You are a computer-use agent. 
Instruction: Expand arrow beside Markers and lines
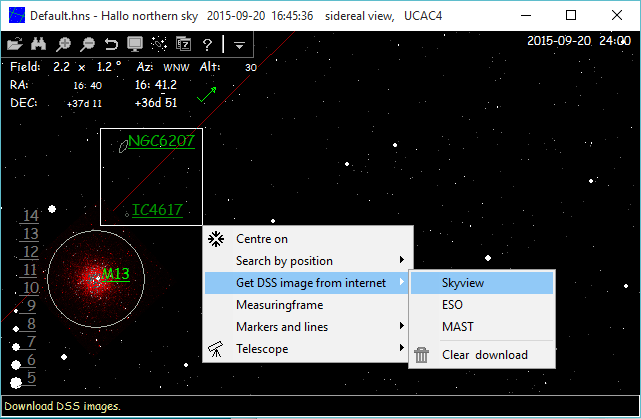coord(402,326)
